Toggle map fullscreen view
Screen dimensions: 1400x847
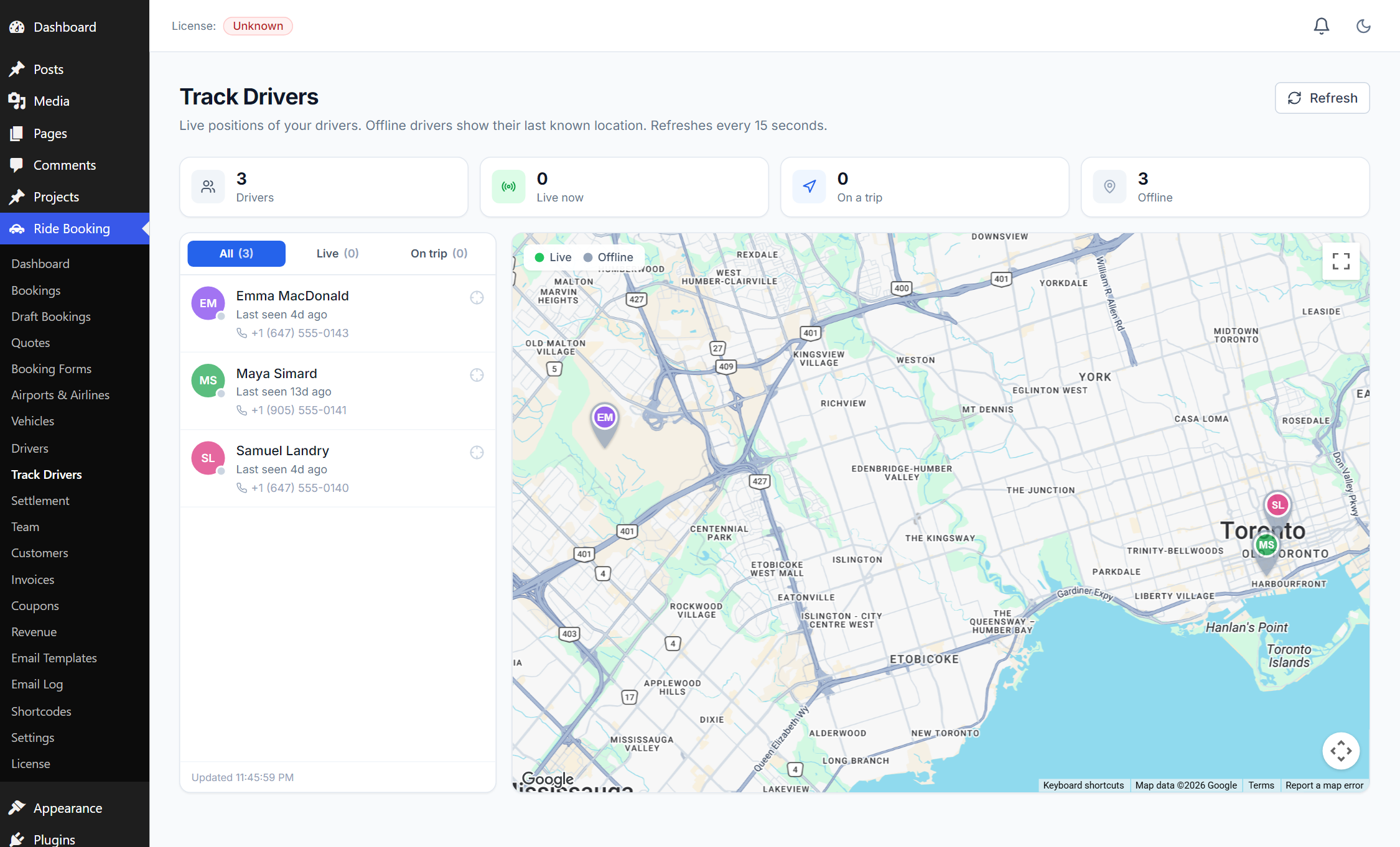tap(1341, 261)
